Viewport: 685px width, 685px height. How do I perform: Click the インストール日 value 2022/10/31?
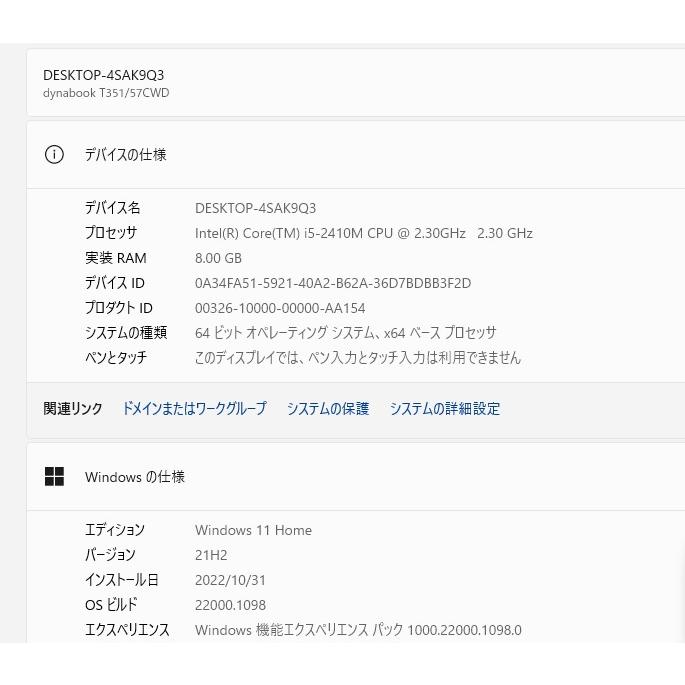click(x=230, y=580)
